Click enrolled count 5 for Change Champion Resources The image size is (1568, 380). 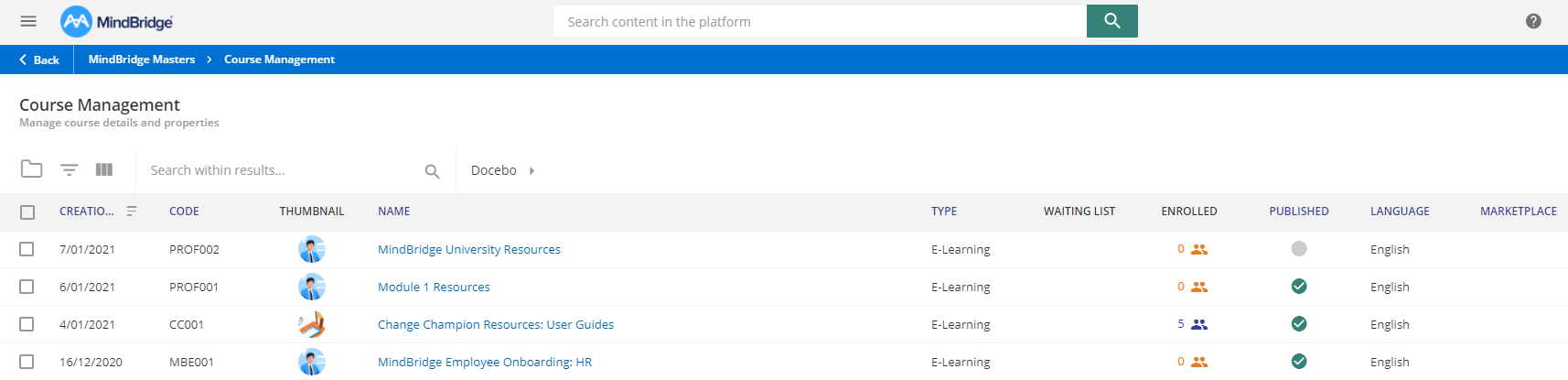tap(1181, 324)
